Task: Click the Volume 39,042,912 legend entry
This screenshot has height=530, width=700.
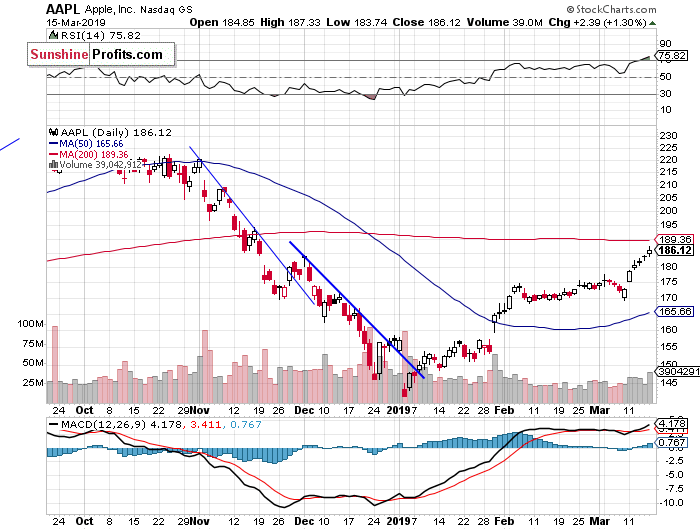Action: pos(100,165)
